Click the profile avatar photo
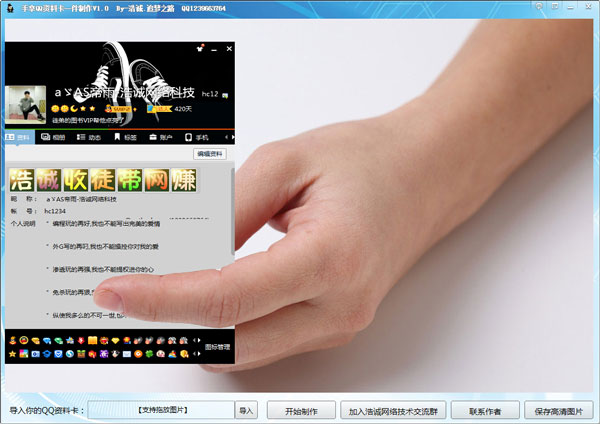 pyautogui.click(x=25, y=106)
